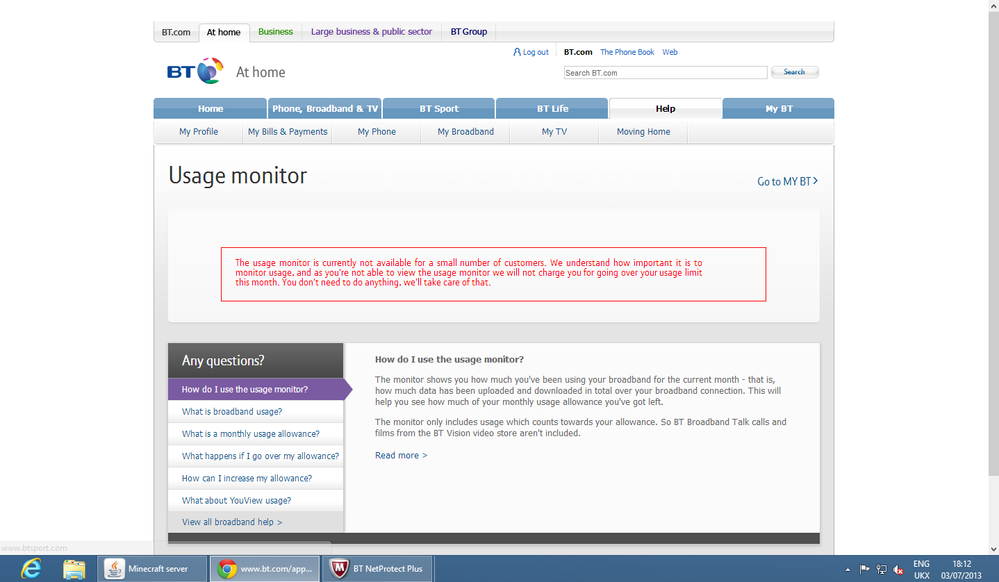Click the Action Center flag icon

coord(865,569)
